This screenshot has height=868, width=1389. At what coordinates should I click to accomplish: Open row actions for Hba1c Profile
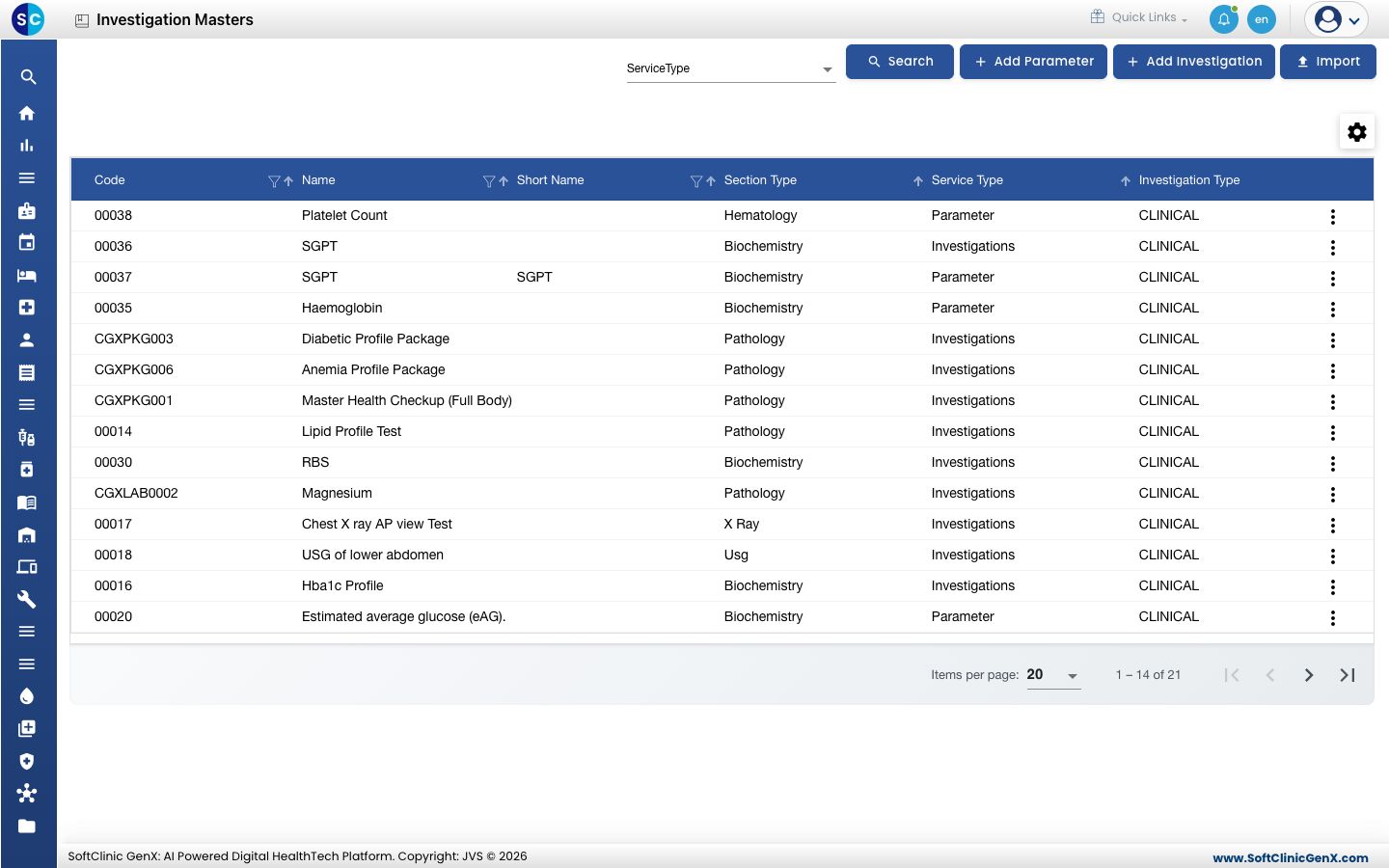[x=1333, y=587]
